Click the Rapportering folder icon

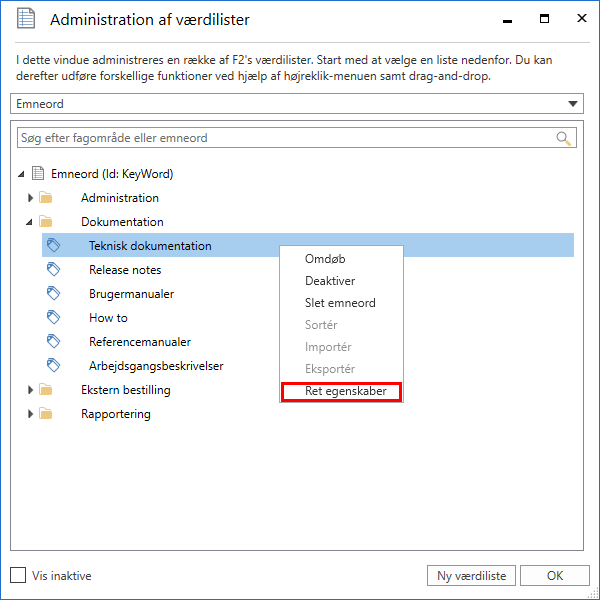tap(46, 414)
